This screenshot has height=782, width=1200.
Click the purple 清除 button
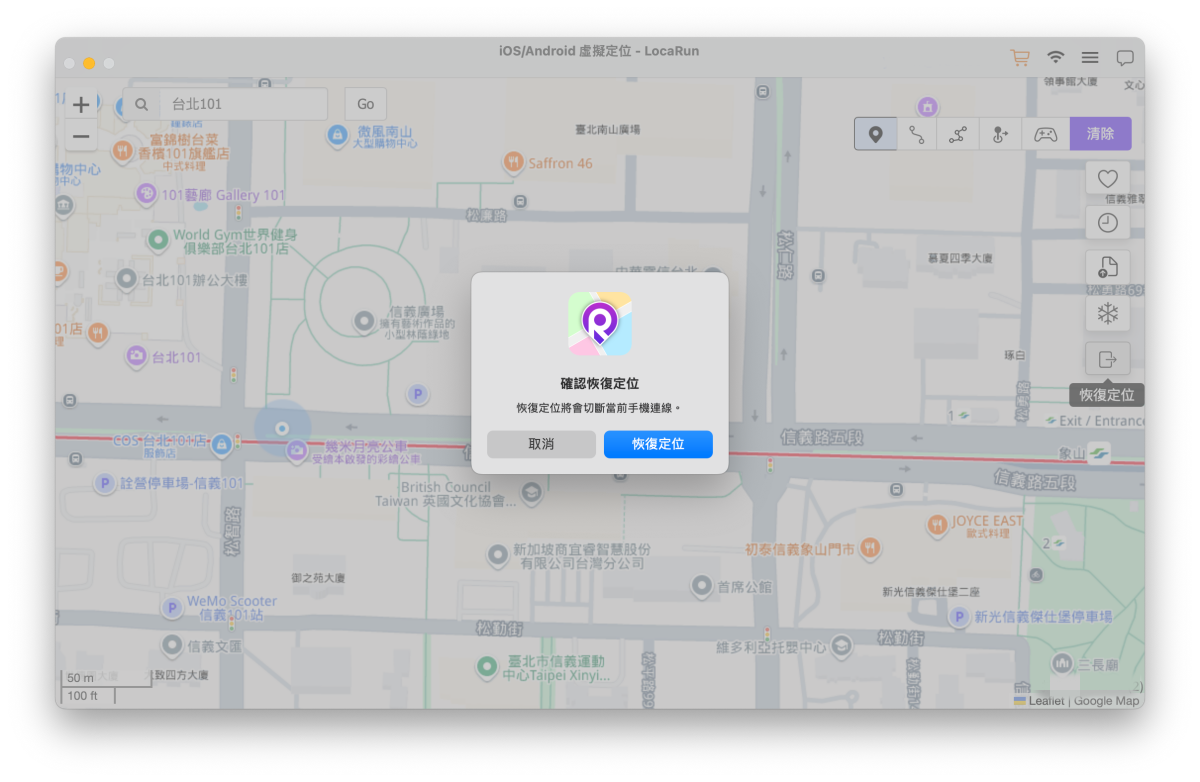point(1100,134)
